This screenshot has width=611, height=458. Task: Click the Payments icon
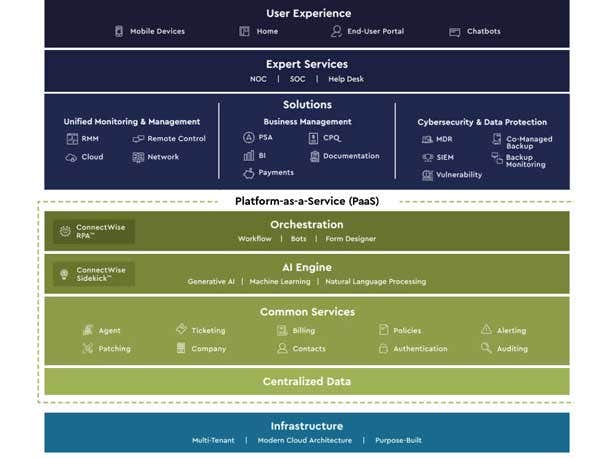248,173
